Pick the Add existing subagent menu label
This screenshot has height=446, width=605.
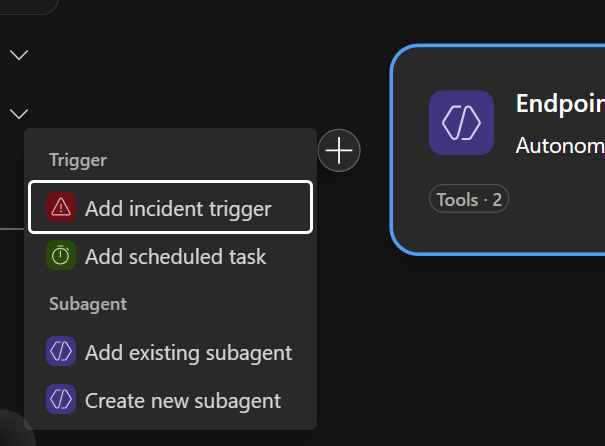pos(188,353)
